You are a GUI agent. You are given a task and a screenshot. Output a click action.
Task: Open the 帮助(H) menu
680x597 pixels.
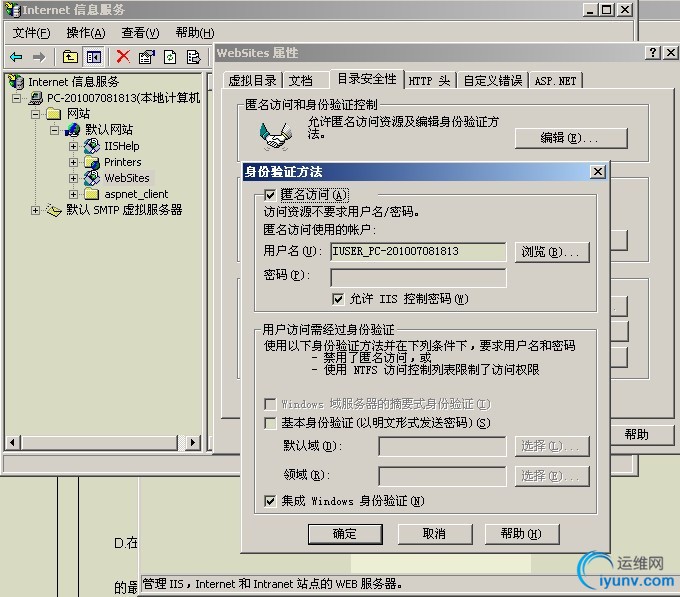[x=195, y=33]
